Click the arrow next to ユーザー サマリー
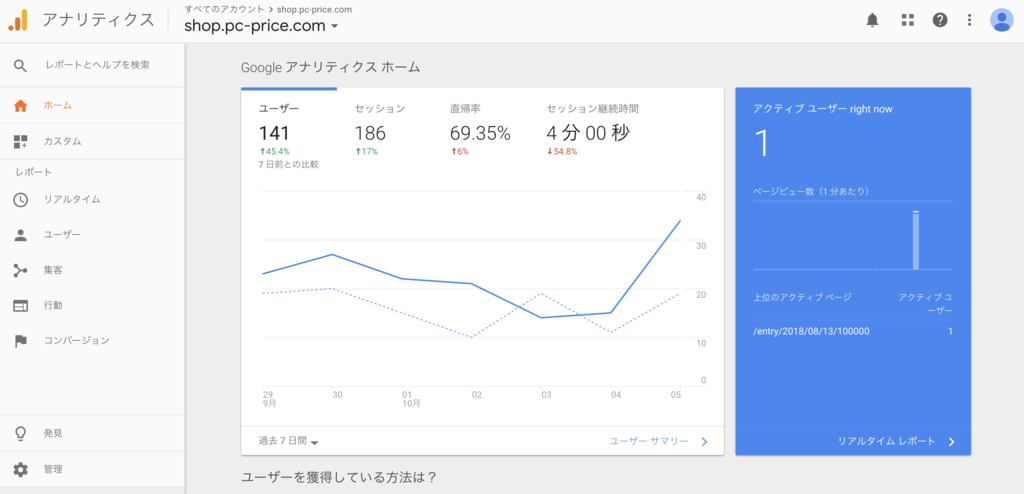 point(704,442)
